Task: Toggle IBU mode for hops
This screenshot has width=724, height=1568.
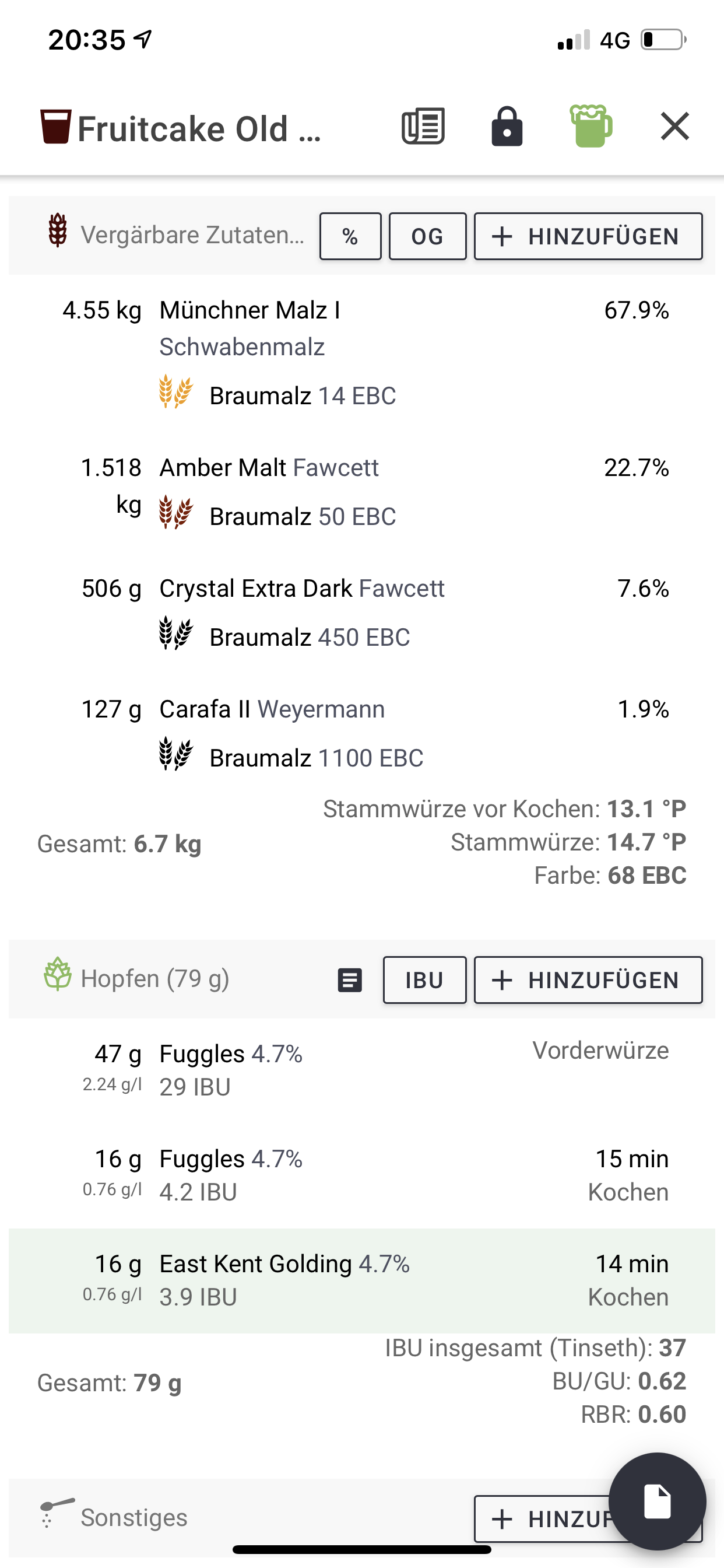Action: pyautogui.click(x=424, y=980)
